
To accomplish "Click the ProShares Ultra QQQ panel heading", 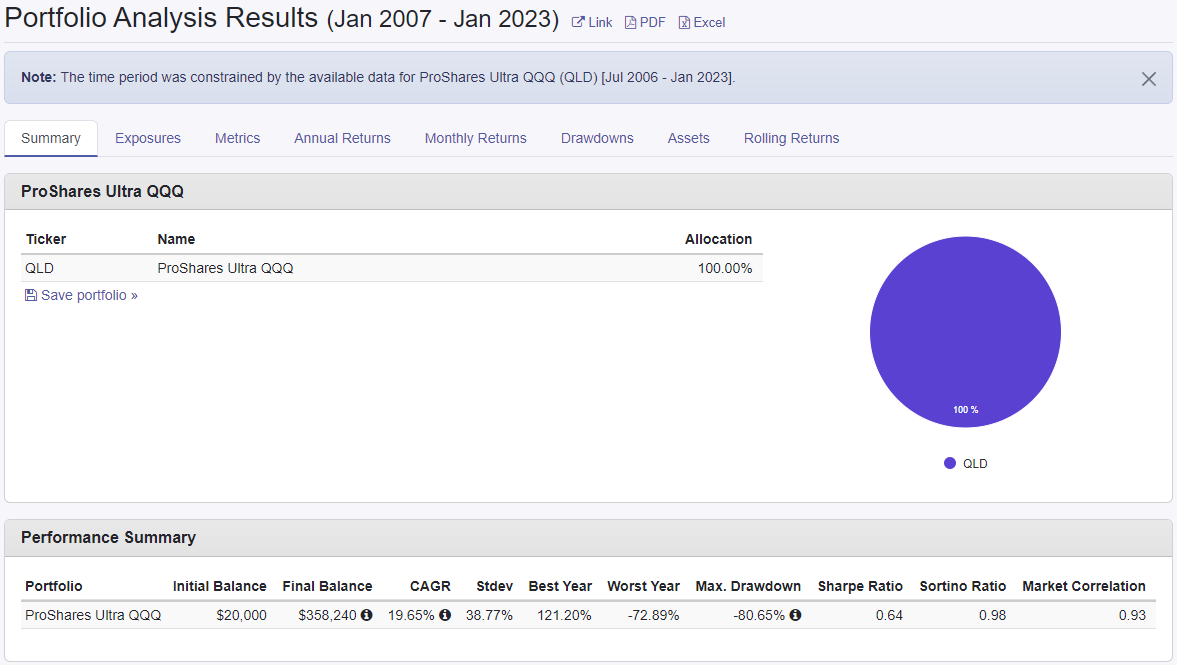I will tap(102, 191).
